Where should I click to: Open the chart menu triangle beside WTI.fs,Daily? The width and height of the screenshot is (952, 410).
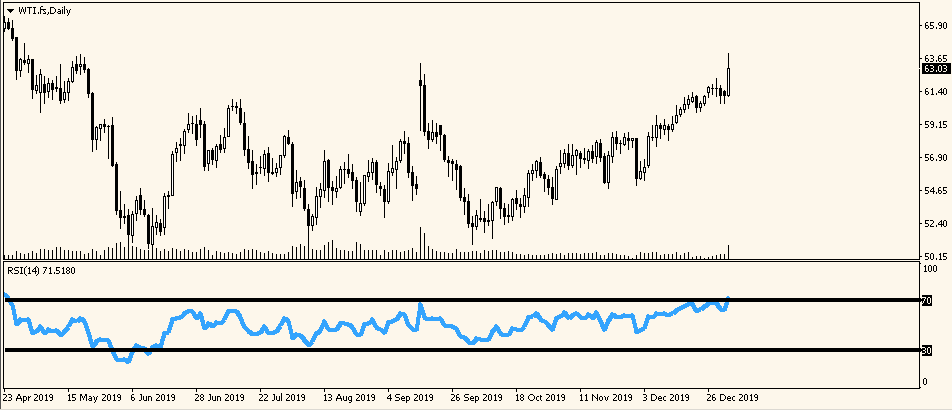[x=10, y=10]
